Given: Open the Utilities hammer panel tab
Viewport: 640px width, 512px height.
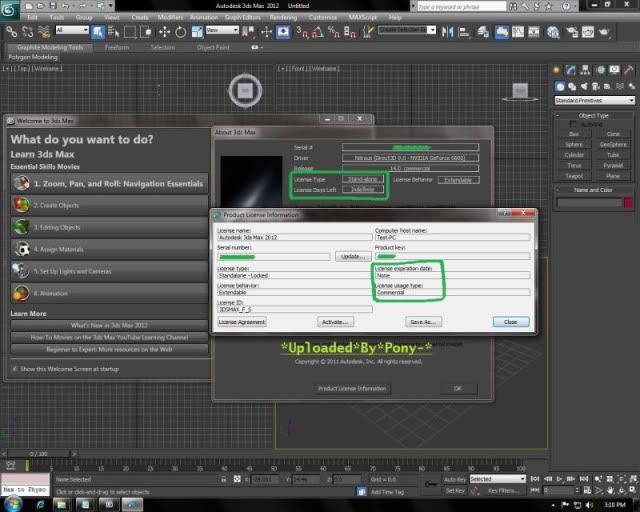Looking at the screenshot, I should 629,70.
